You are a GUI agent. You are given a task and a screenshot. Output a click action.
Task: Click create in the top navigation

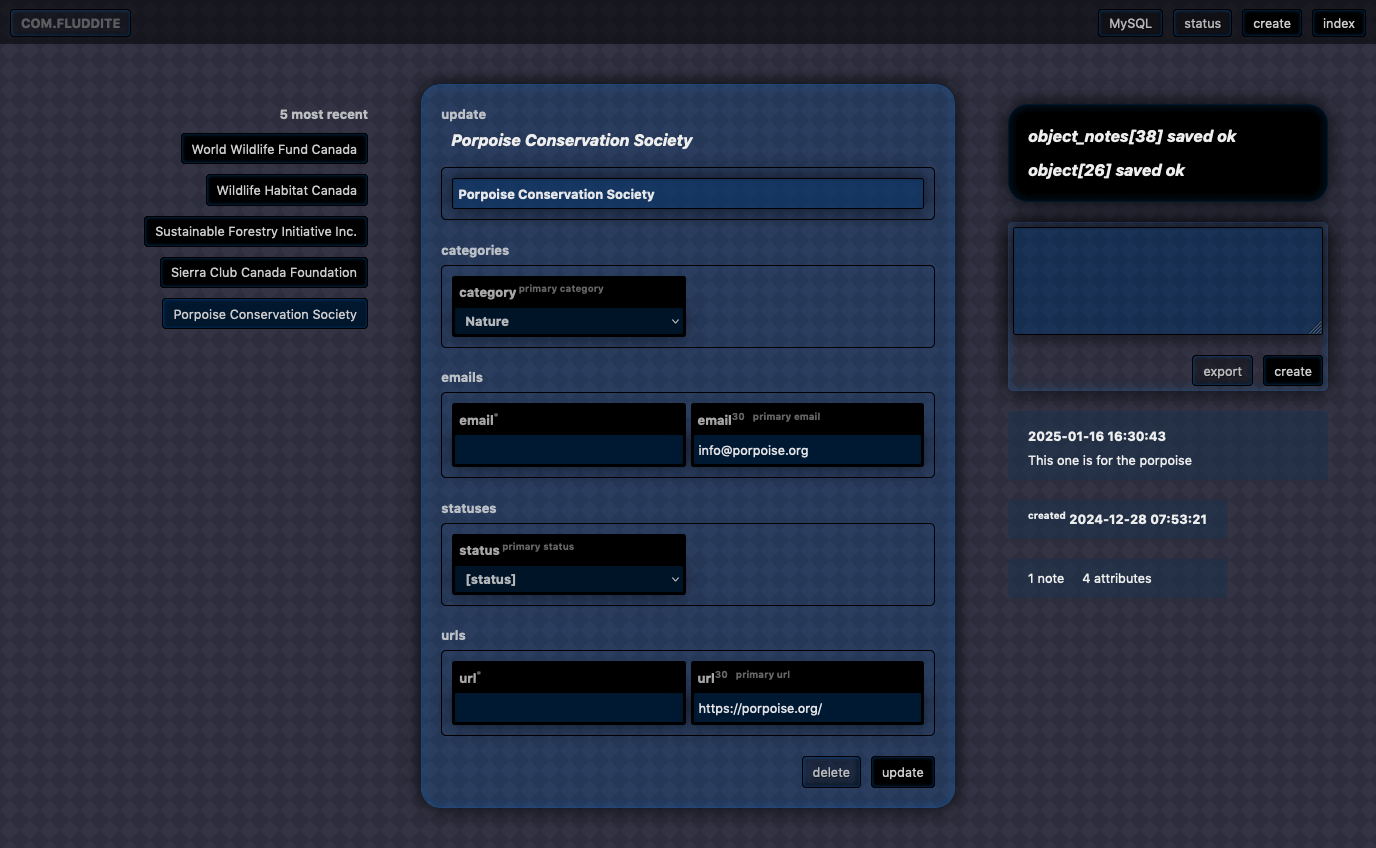click(x=1272, y=23)
